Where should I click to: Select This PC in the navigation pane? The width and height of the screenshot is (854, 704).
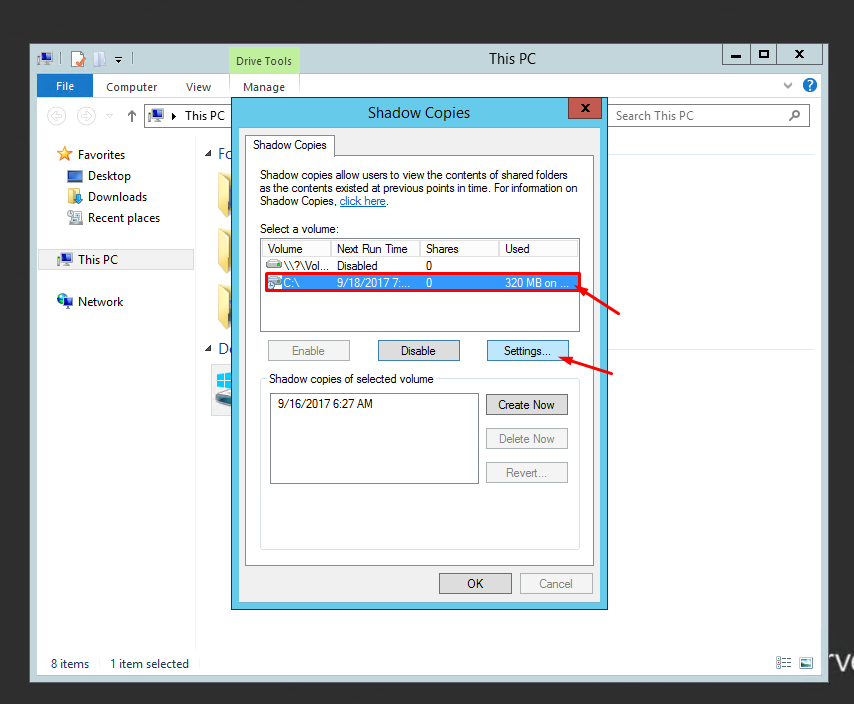[116, 260]
